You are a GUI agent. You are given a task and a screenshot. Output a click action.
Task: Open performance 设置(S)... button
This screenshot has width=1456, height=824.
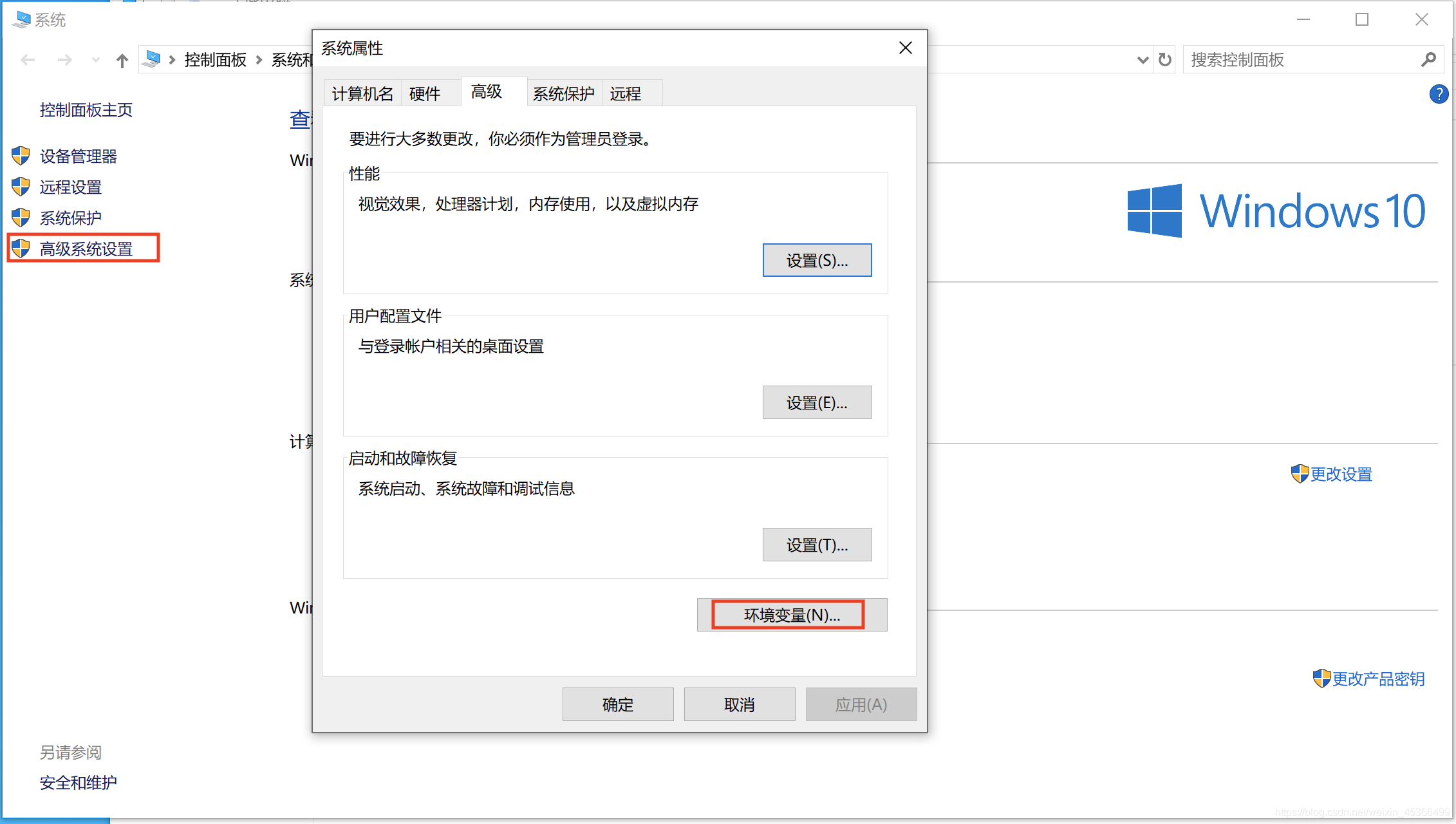(817, 260)
